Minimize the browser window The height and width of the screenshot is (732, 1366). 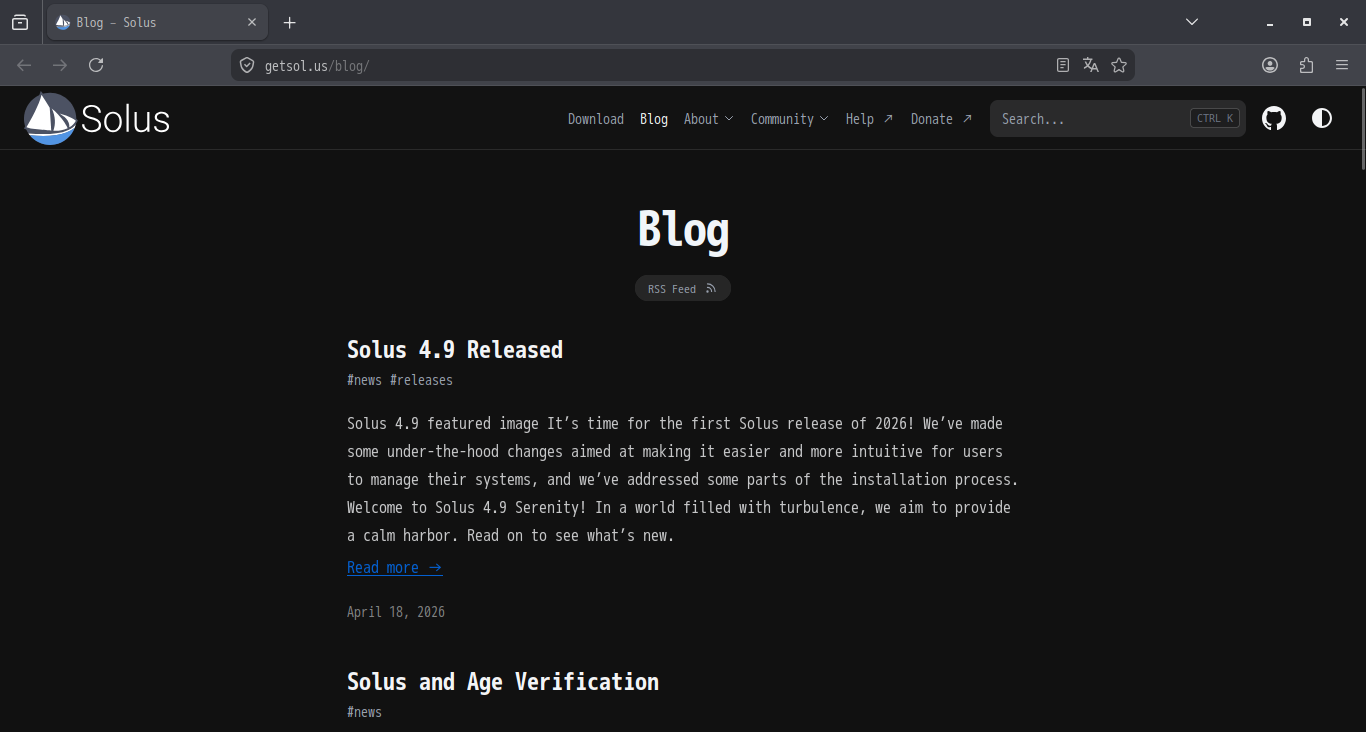coord(1270,22)
